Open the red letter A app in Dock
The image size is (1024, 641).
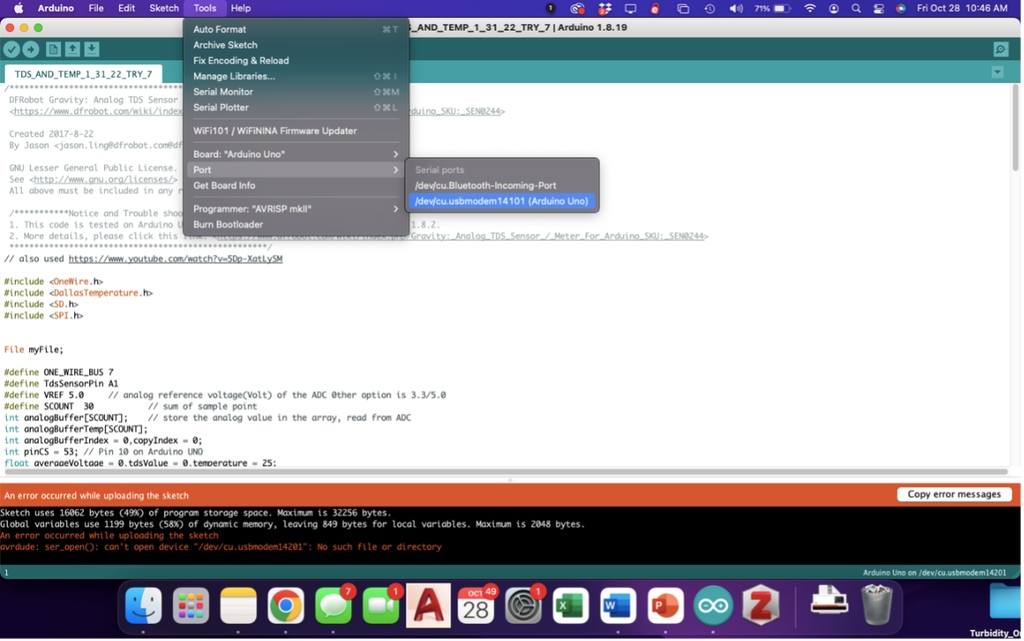tap(428, 605)
